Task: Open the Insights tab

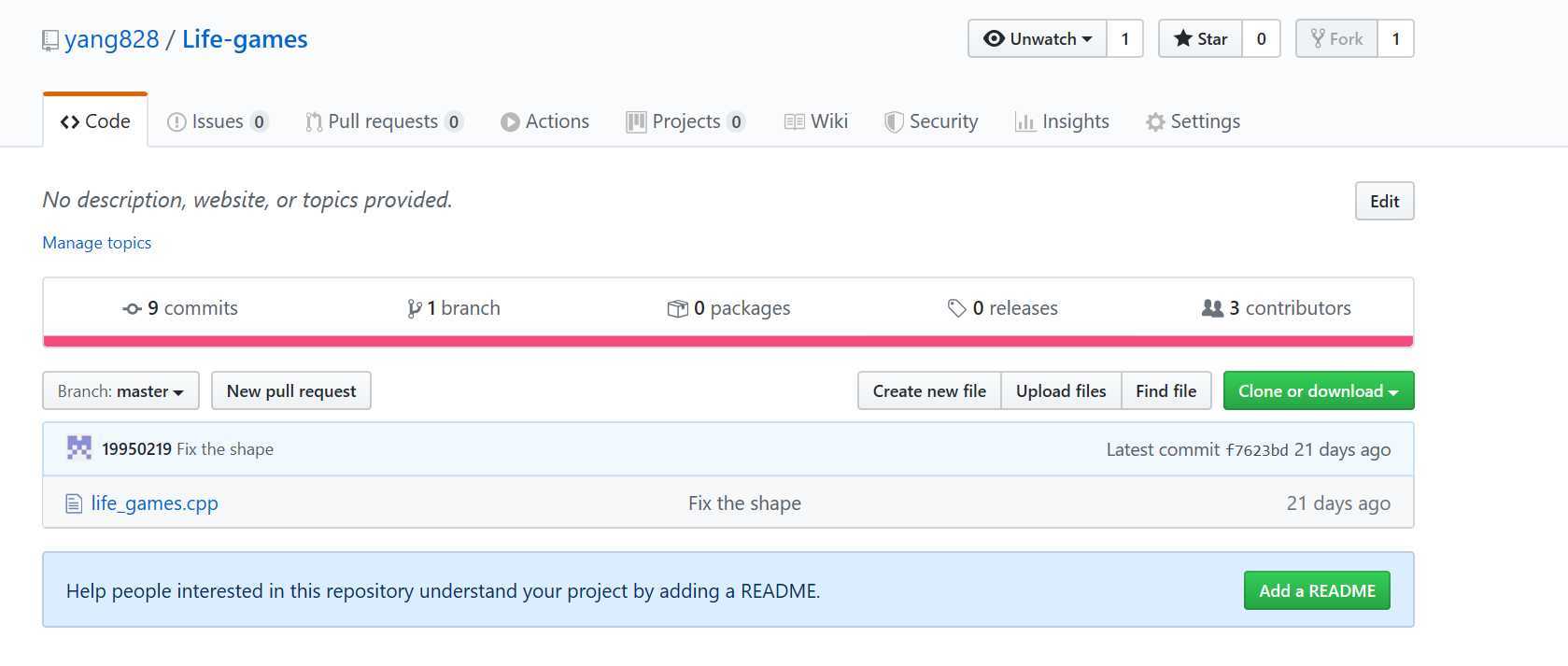Action: 1062,121
